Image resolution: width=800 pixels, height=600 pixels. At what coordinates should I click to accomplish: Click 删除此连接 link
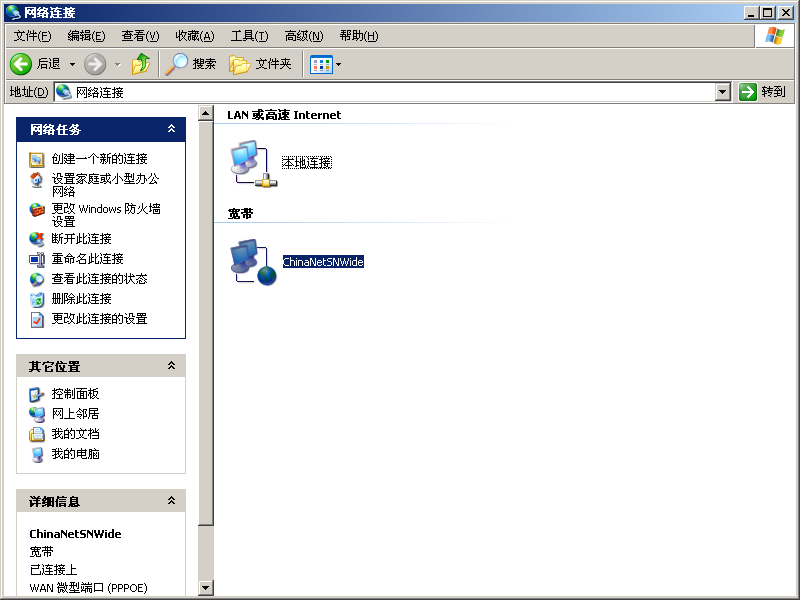[82, 298]
